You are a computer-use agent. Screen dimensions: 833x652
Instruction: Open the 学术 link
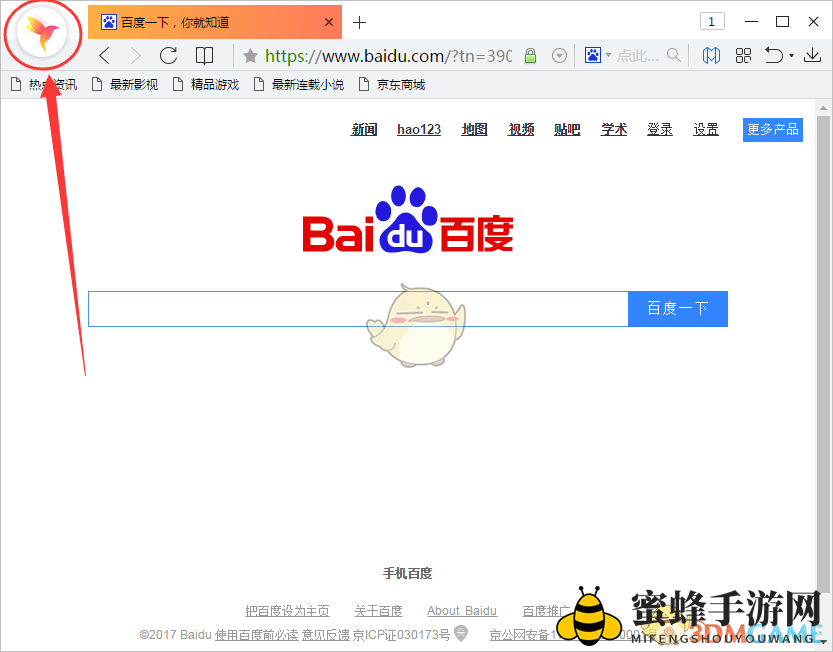click(x=614, y=129)
